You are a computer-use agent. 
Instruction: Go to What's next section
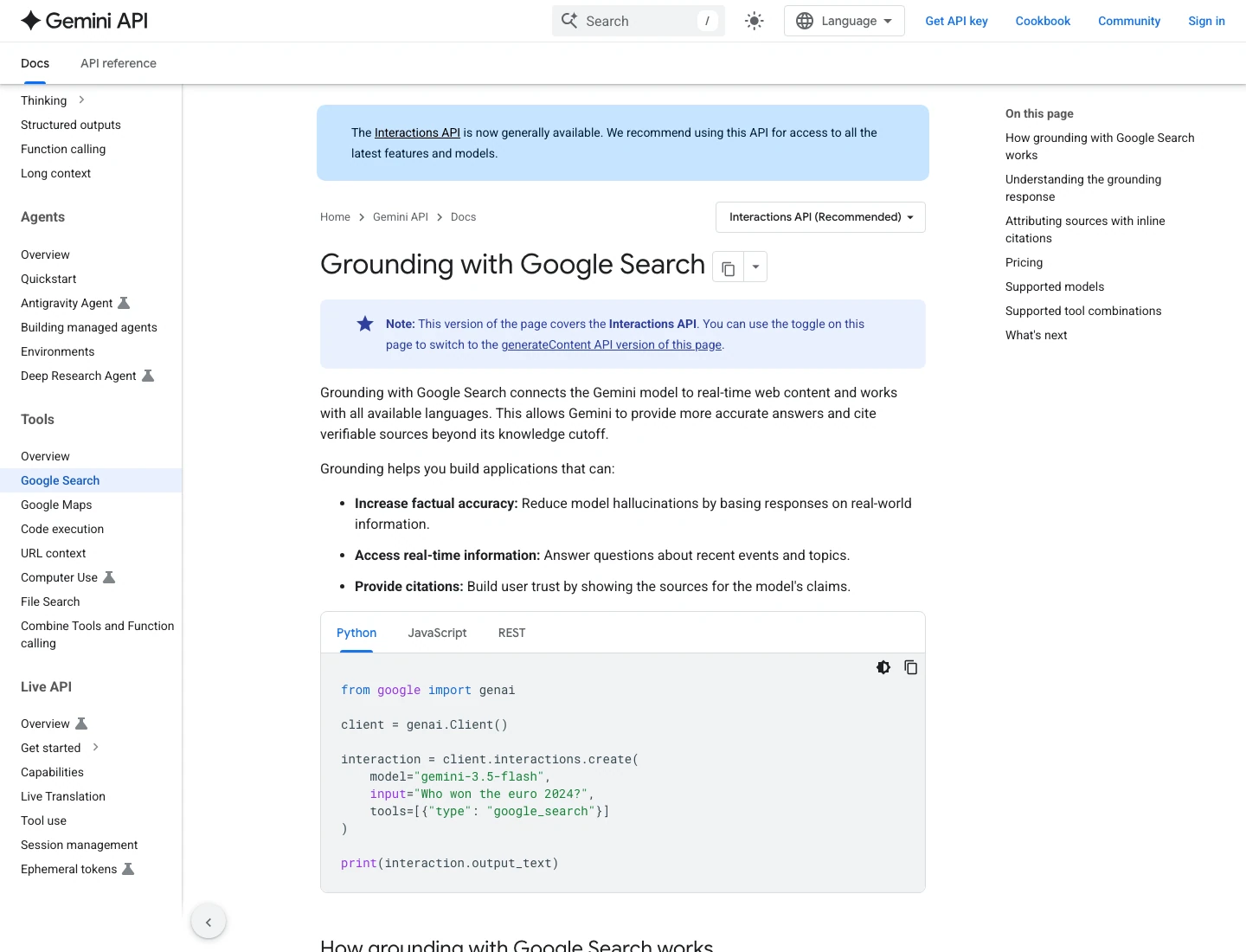[x=1036, y=335]
